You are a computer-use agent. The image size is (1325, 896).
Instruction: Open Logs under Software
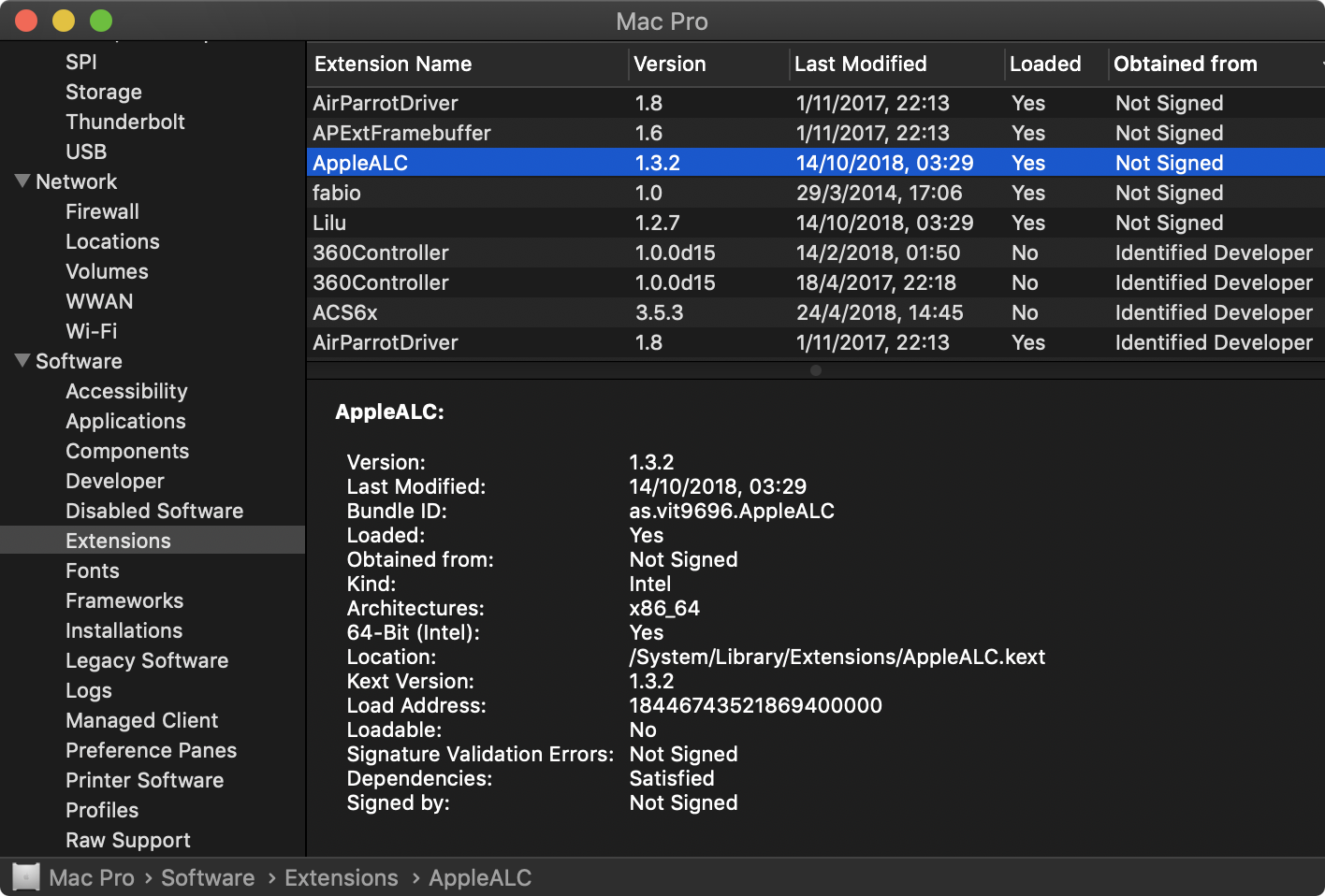pos(89,690)
